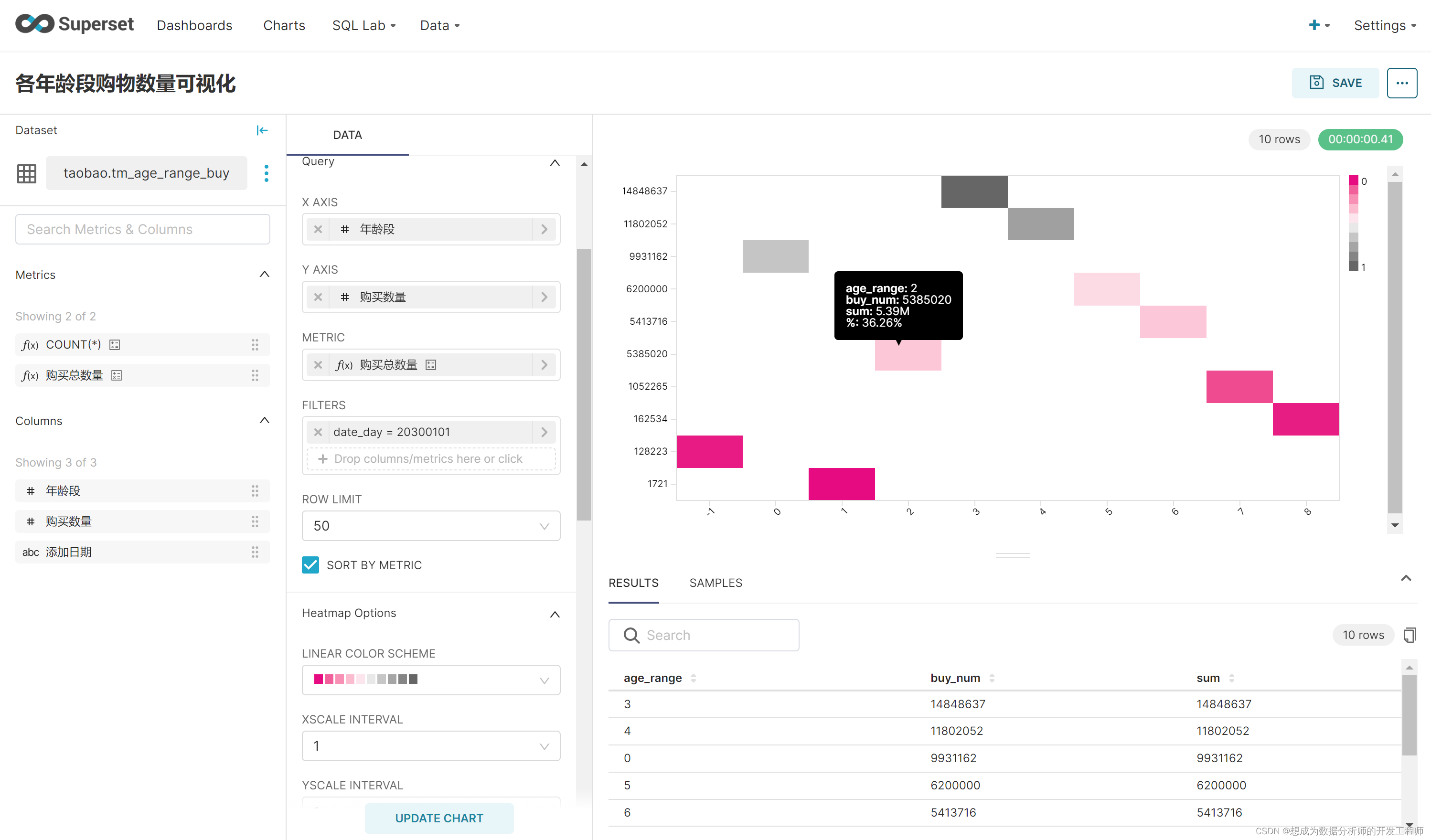Copy results to clipboard icon
This screenshot has height=840, width=1431.
pos(1410,635)
